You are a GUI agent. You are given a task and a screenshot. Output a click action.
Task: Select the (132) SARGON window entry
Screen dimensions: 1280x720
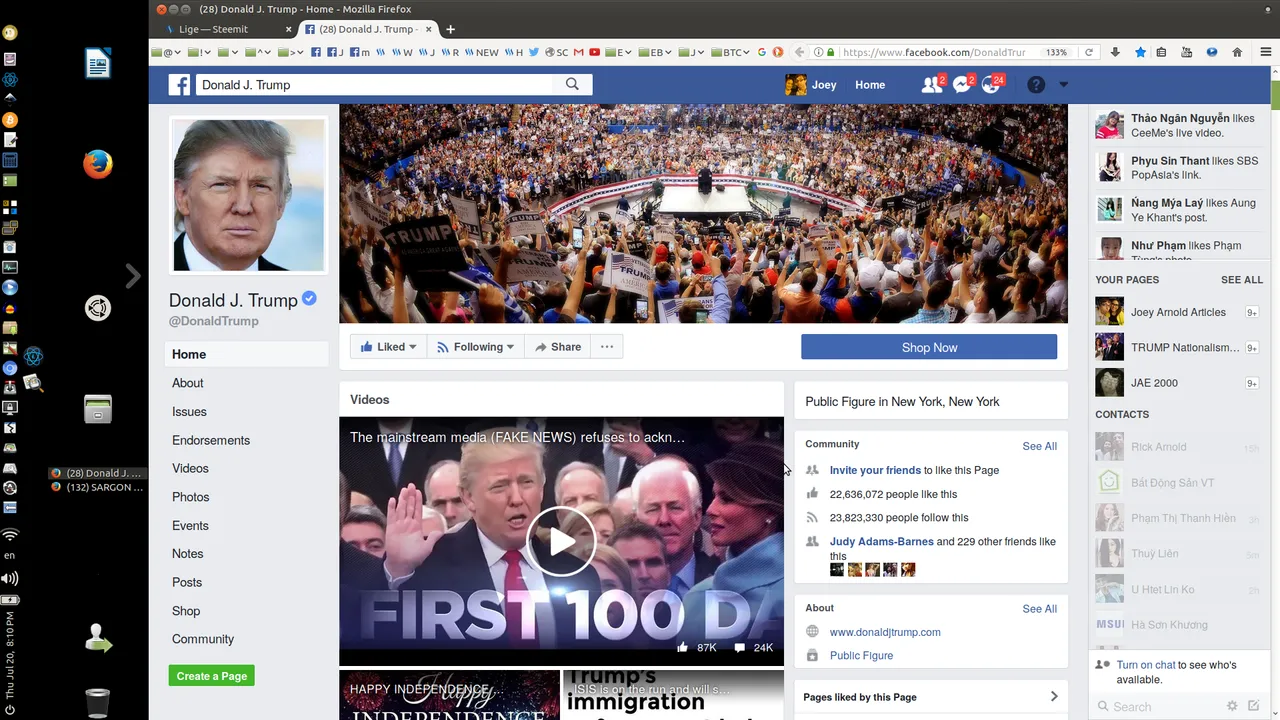tap(97, 487)
